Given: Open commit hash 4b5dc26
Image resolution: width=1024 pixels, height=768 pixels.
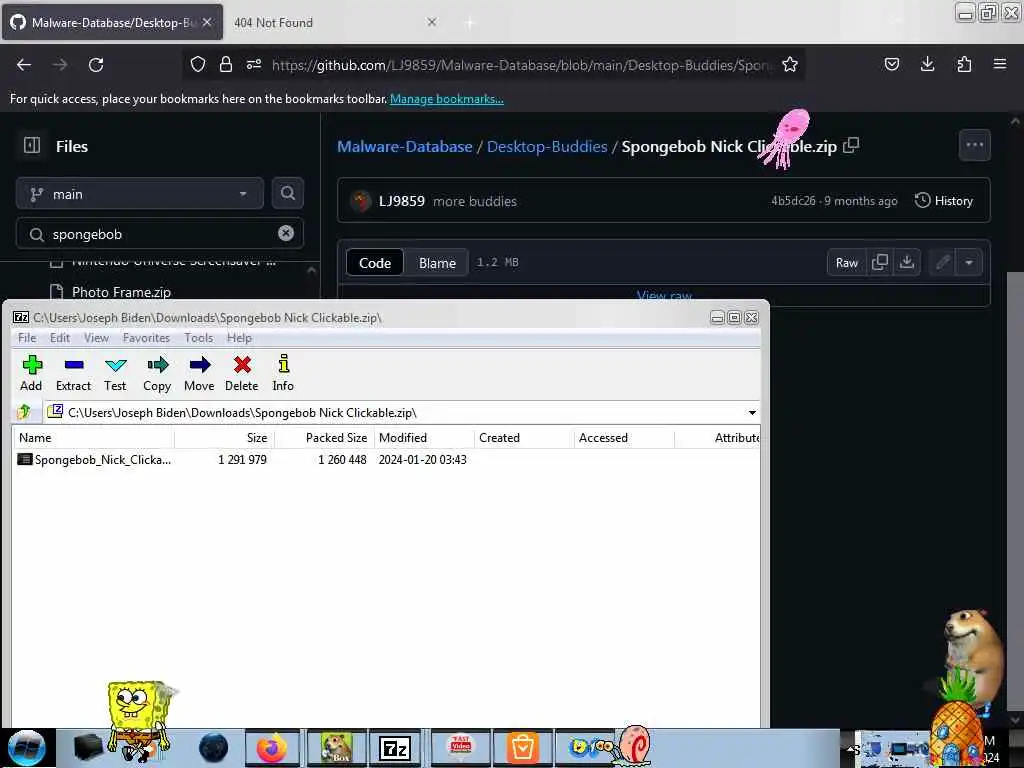Looking at the screenshot, I should pos(793,200).
